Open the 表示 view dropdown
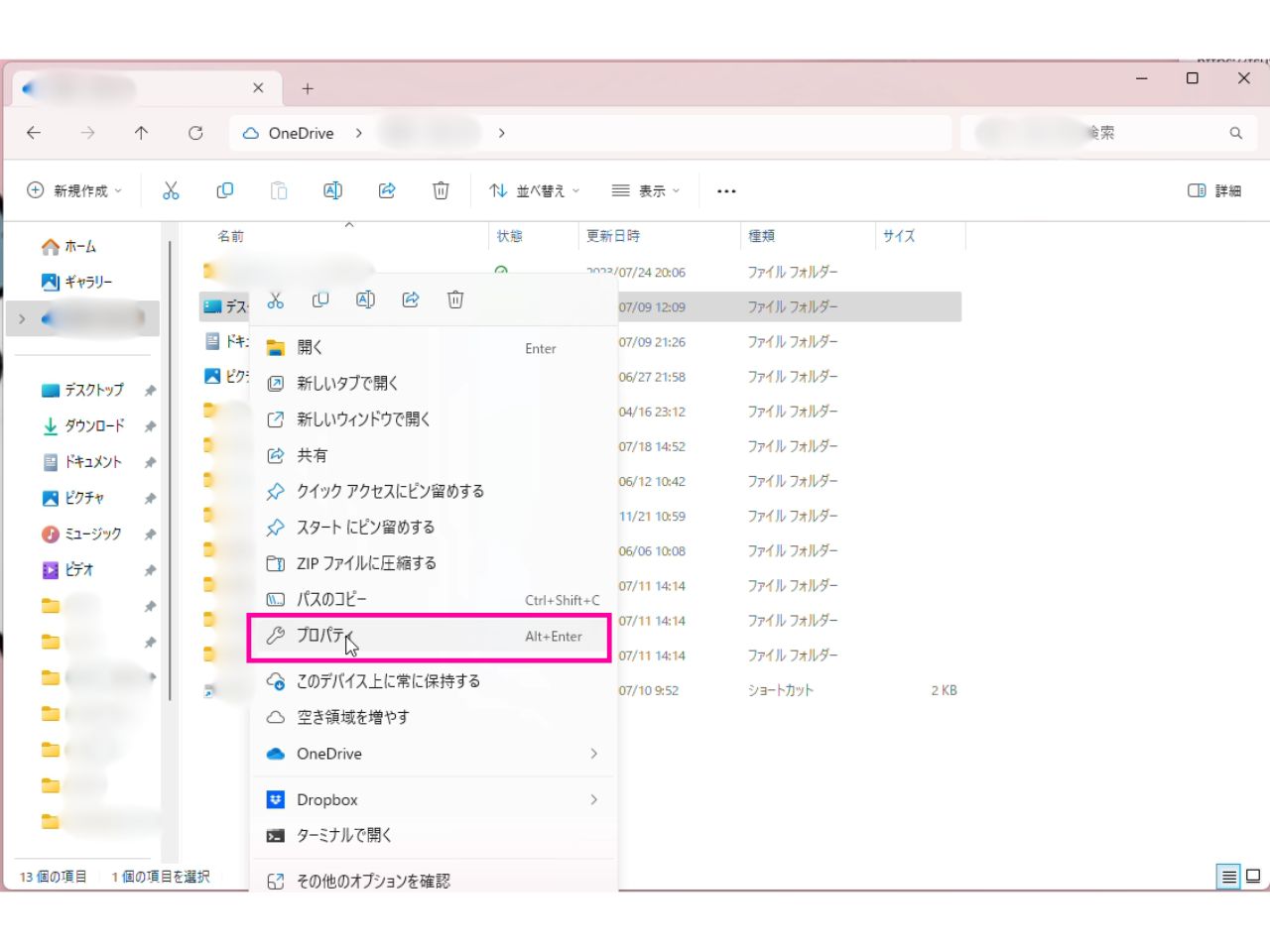Viewport: 1270px width, 952px height. click(x=646, y=189)
